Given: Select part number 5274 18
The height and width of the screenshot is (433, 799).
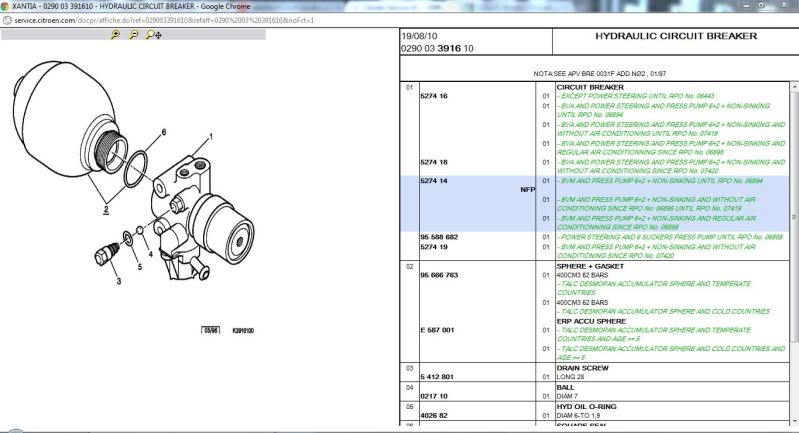Looking at the screenshot, I should pyautogui.click(x=434, y=162).
